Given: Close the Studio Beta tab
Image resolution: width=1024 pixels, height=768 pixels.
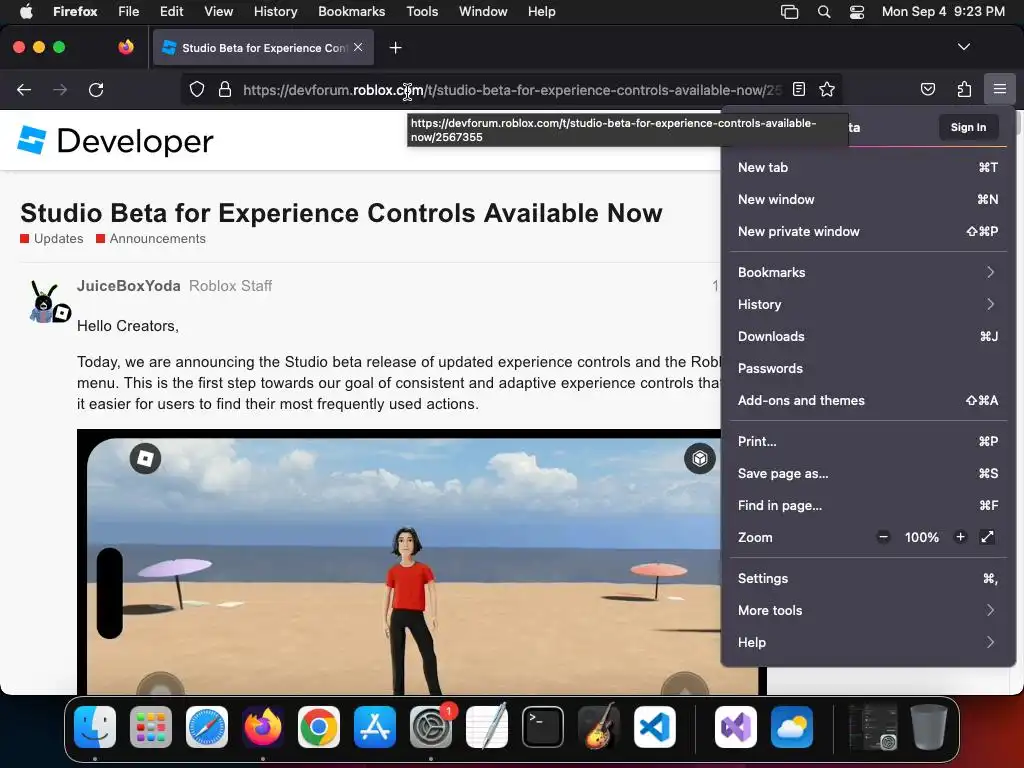Looking at the screenshot, I should tap(358, 47).
